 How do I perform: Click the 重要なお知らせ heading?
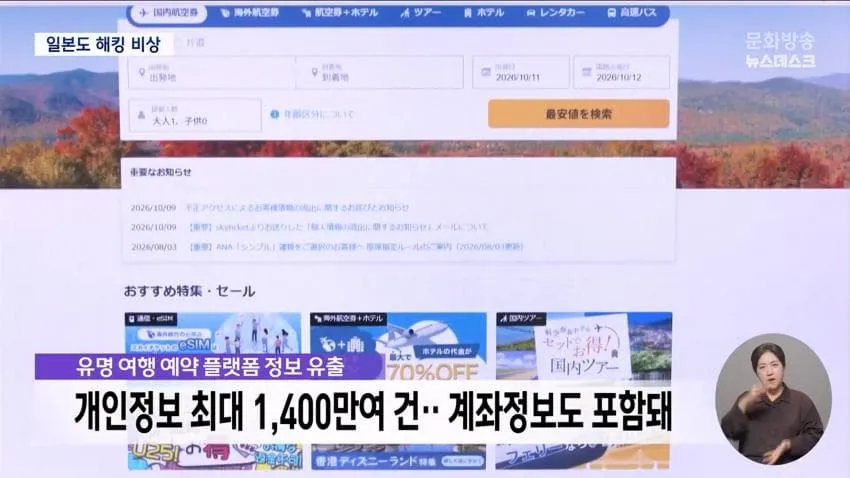pyautogui.click(x=160, y=172)
